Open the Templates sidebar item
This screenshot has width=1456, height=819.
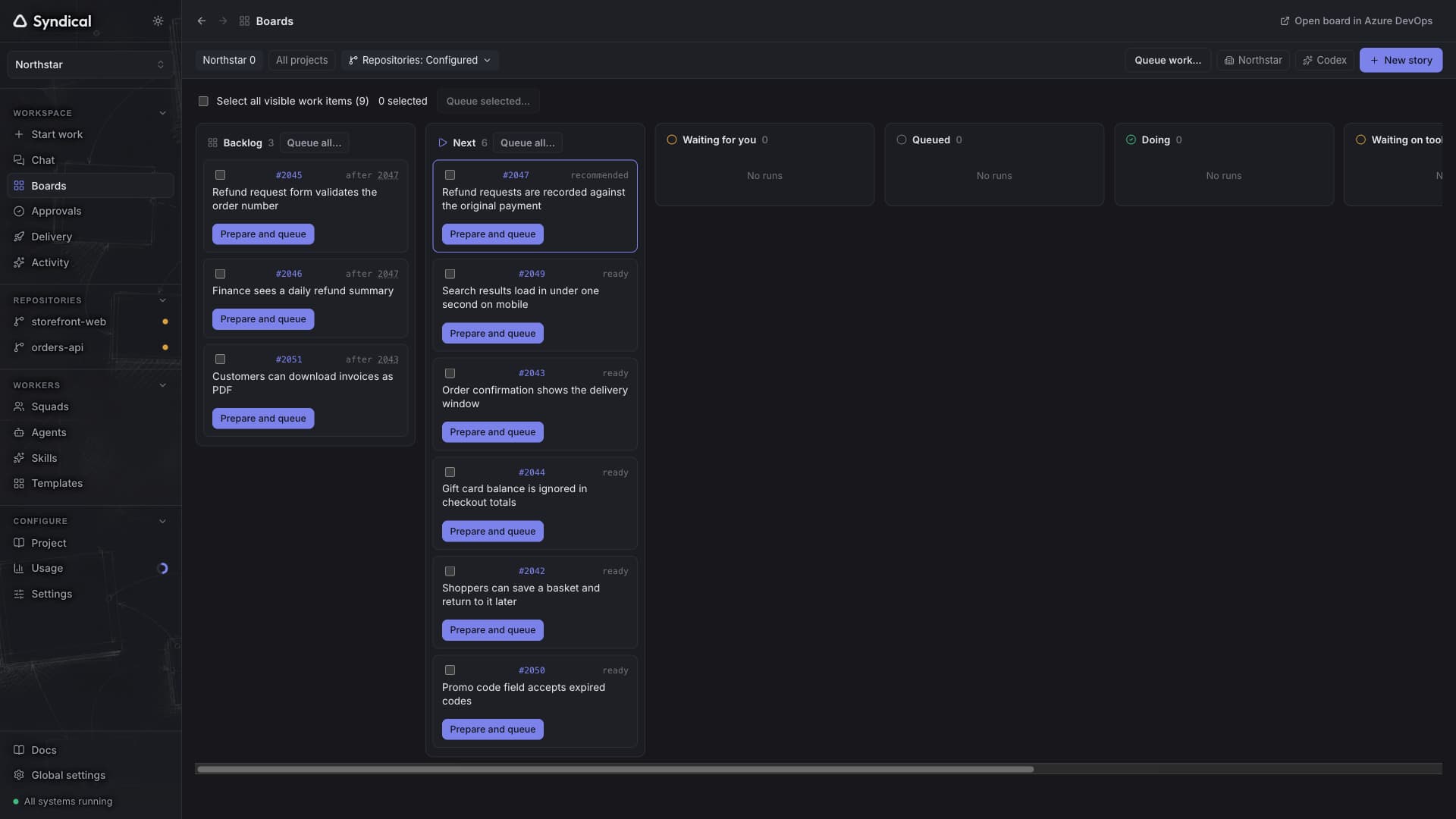click(x=90, y=483)
